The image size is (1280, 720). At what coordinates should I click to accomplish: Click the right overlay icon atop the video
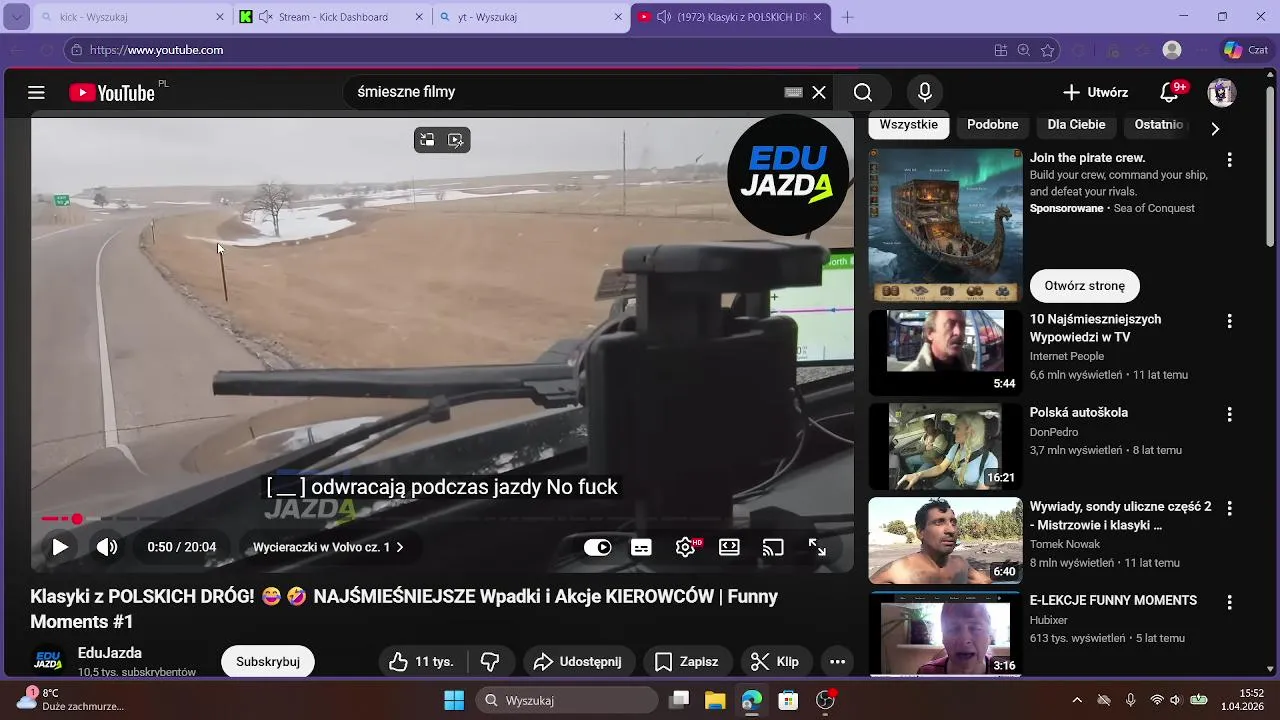pos(456,140)
